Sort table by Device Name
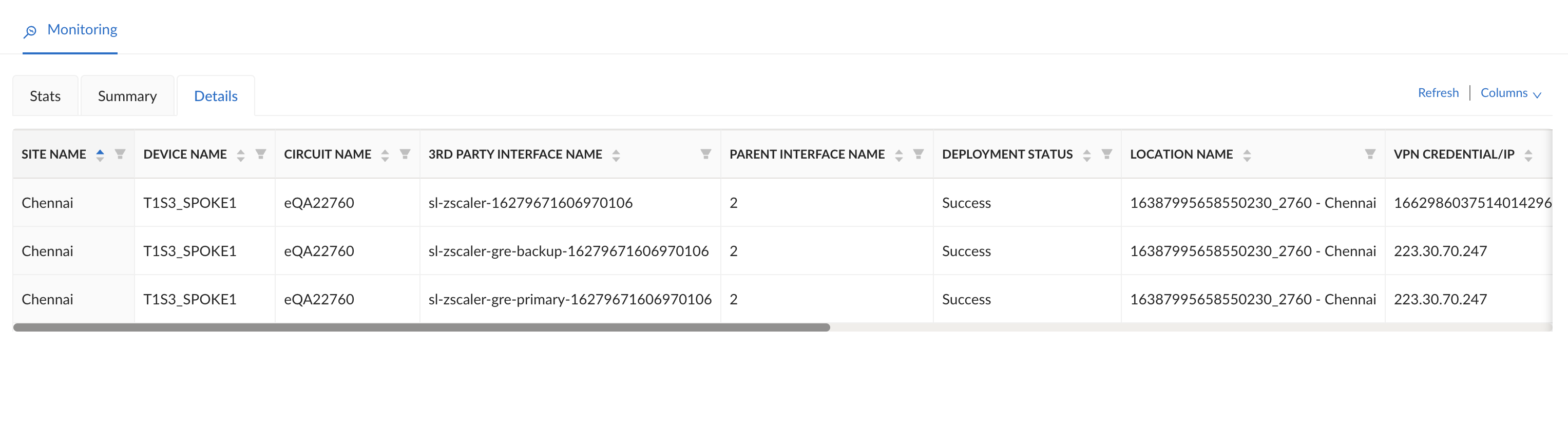 click(x=240, y=155)
